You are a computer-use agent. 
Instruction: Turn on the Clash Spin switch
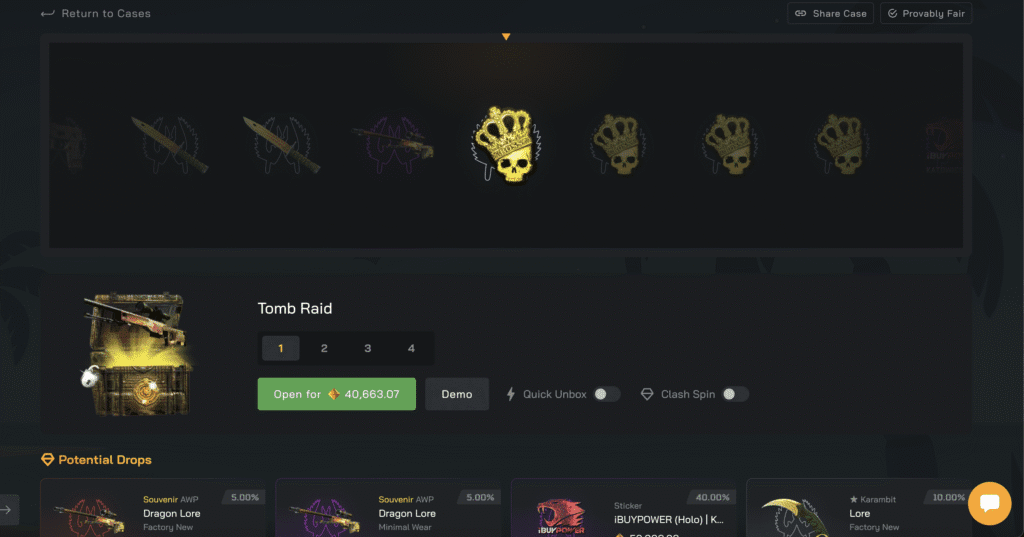coord(735,394)
